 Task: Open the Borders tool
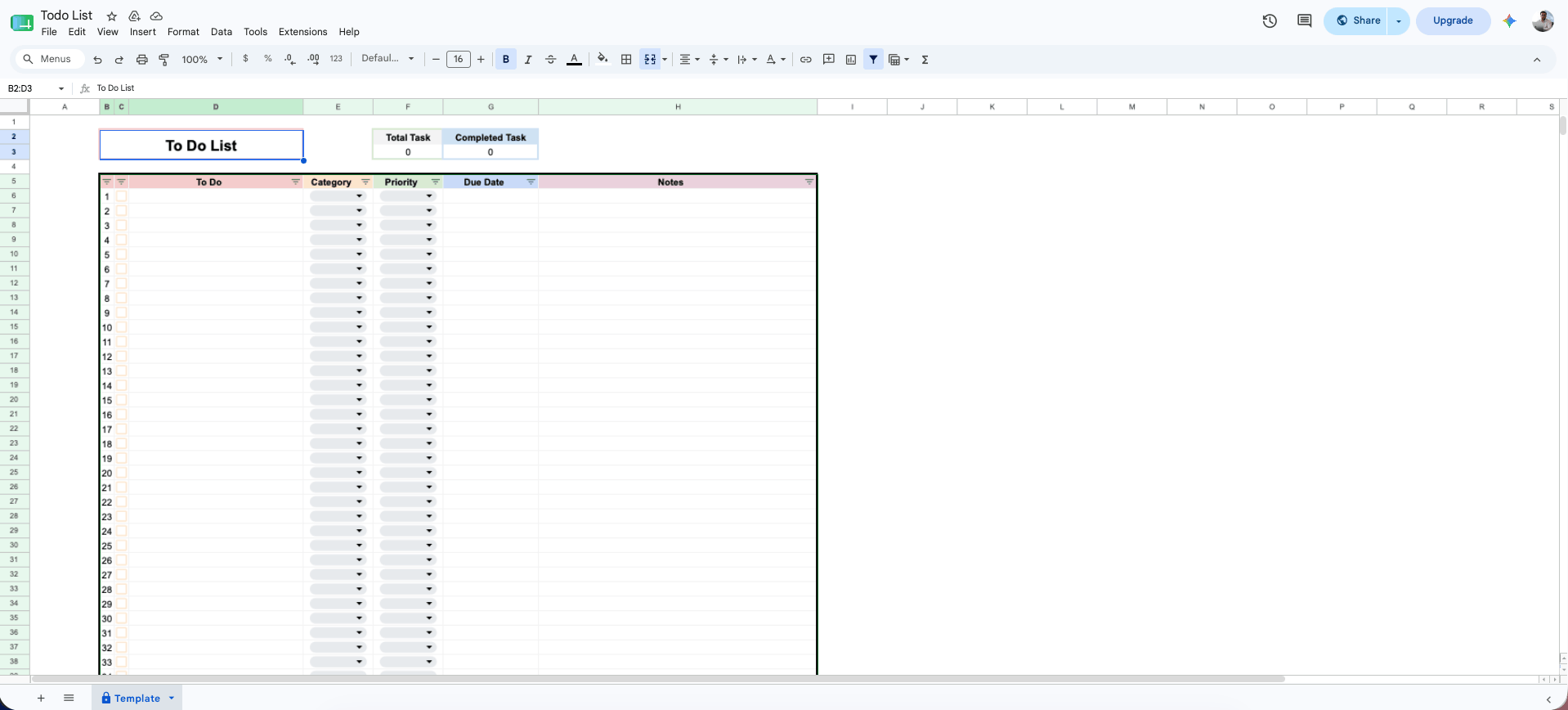(x=626, y=60)
